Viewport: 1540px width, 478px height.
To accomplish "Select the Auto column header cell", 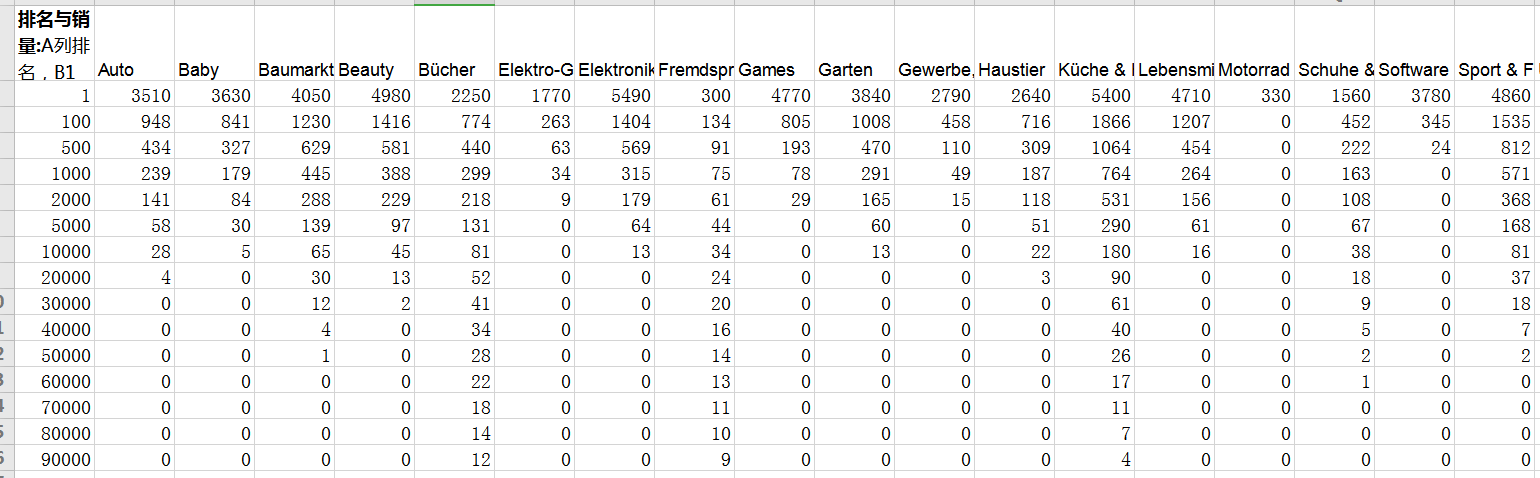I will coord(134,44).
